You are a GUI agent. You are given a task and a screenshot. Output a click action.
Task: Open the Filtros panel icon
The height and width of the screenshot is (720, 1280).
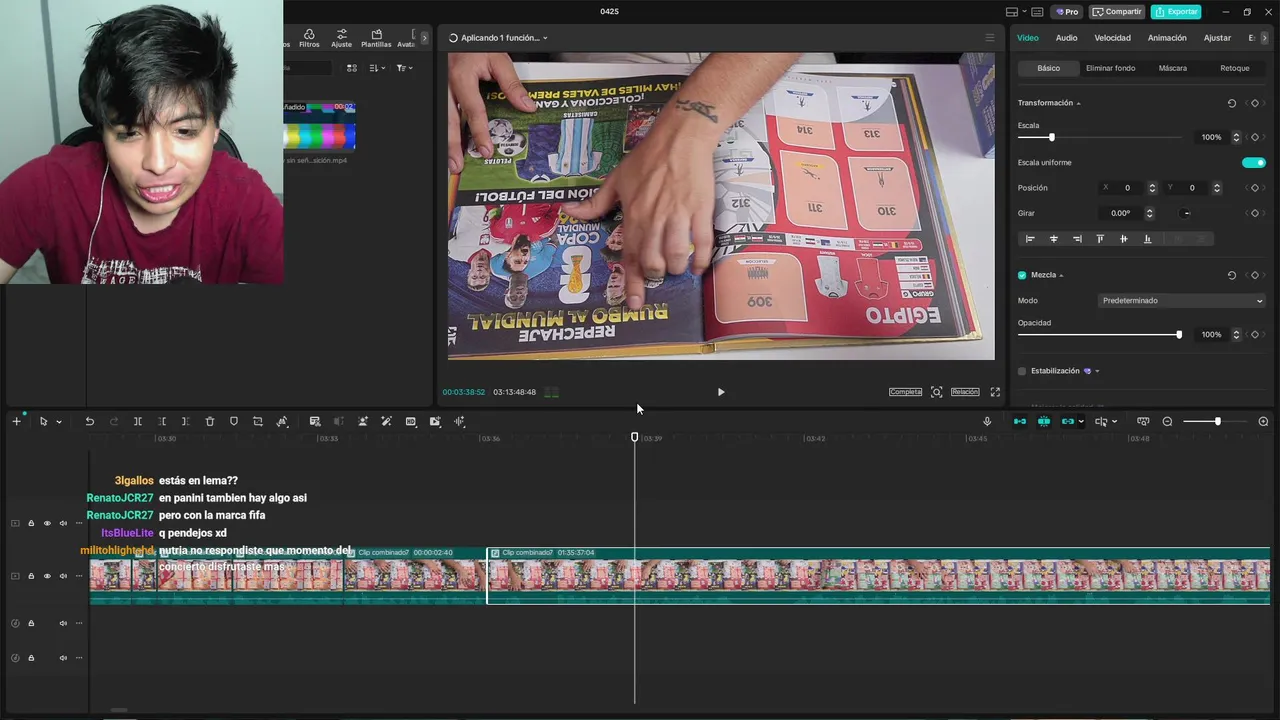pyautogui.click(x=309, y=38)
